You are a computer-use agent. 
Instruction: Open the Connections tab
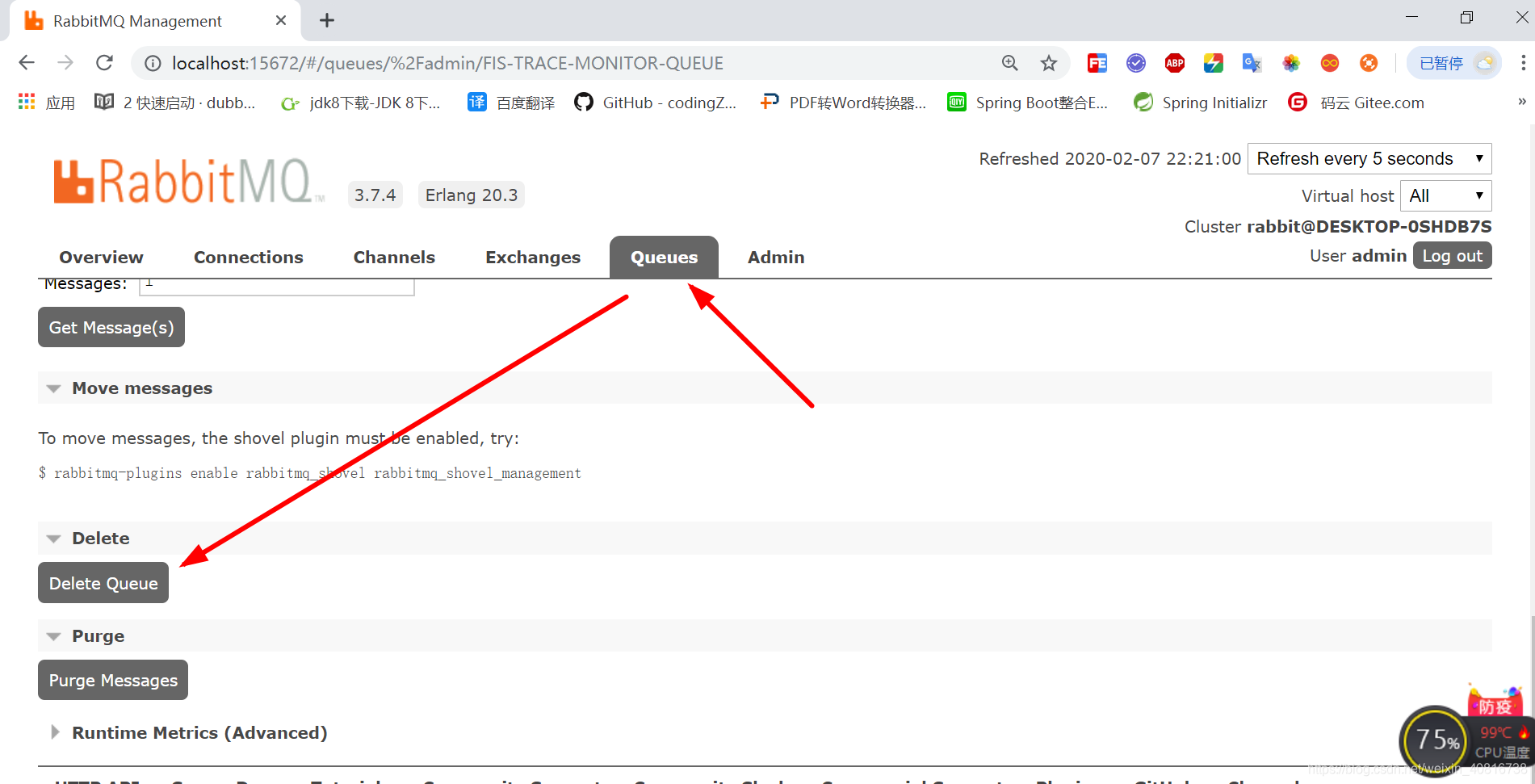coord(249,257)
